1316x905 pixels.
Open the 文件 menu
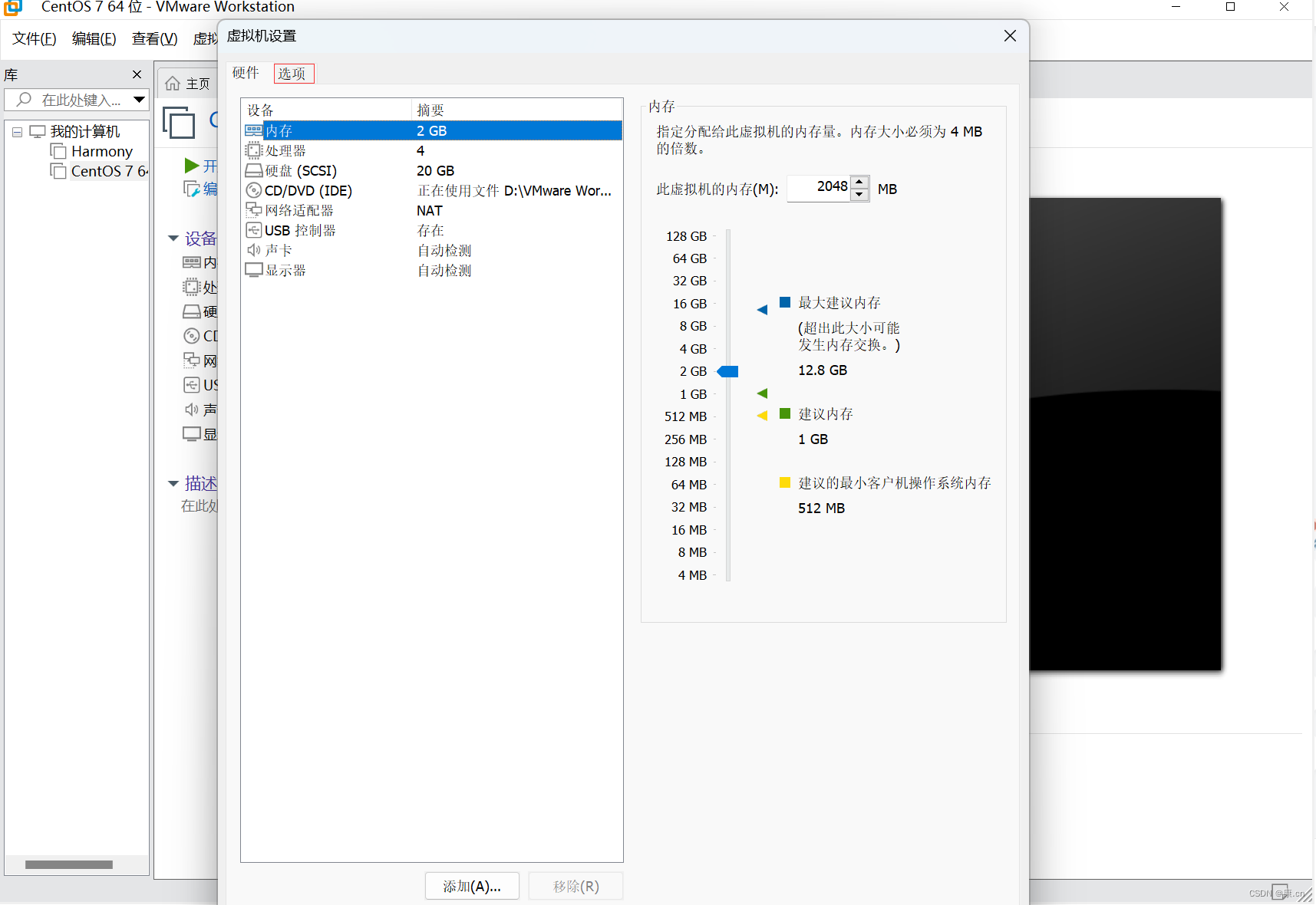(x=33, y=38)
